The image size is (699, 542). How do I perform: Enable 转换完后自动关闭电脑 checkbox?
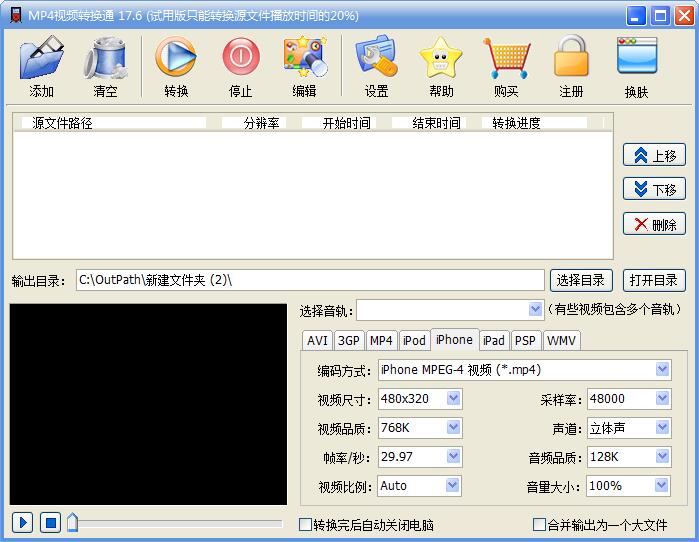(306, 524)
